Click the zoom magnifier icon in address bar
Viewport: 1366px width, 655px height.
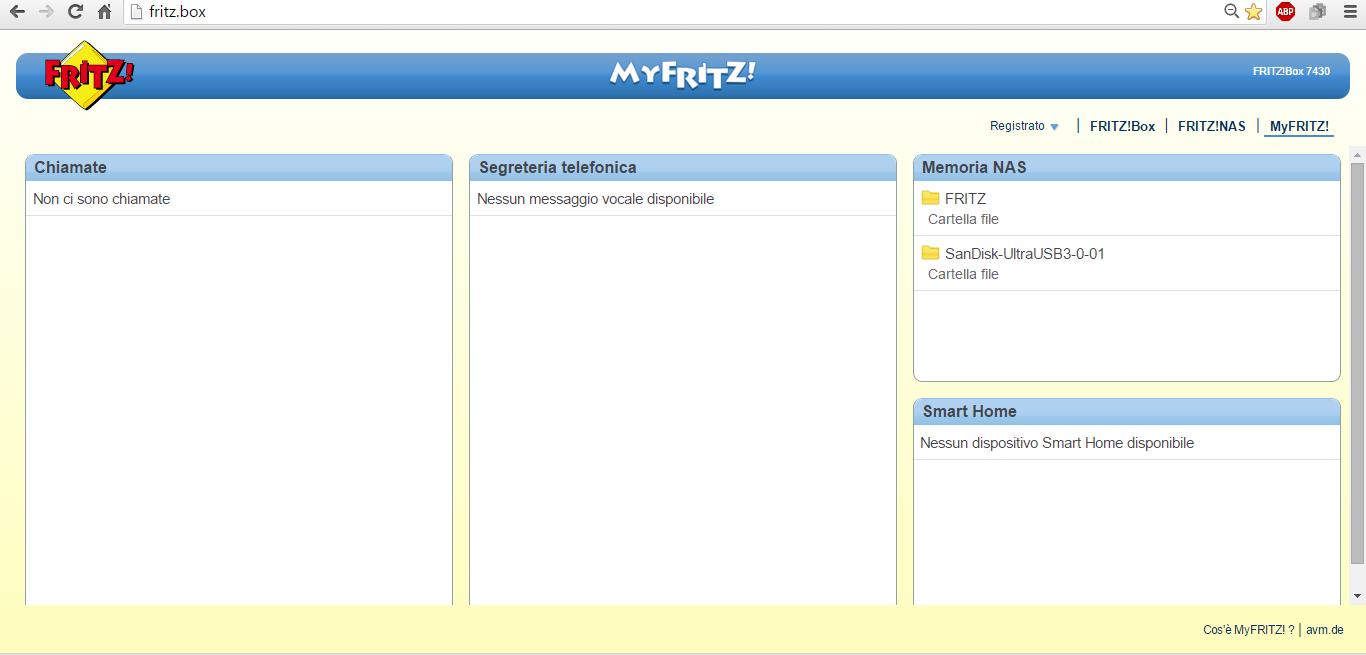pyautogui.click(x=1231, y=12)
